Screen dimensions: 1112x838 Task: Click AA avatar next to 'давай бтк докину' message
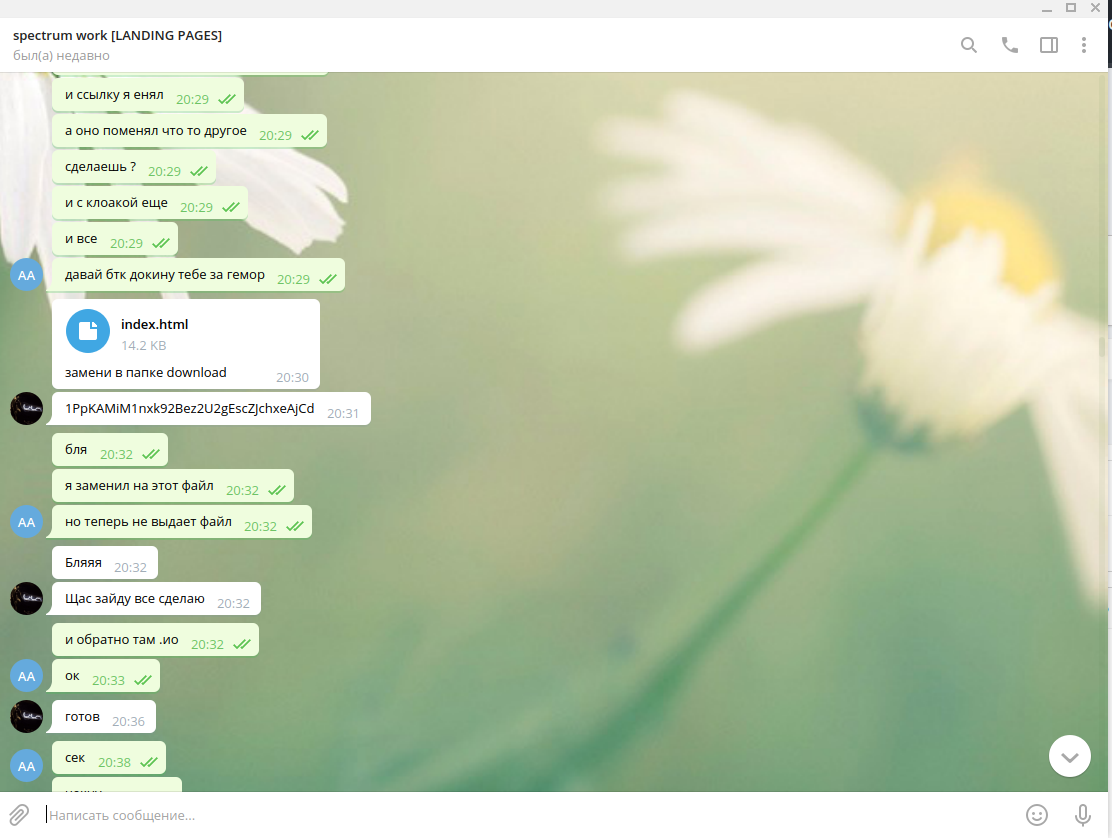click(x=26, y=275)
